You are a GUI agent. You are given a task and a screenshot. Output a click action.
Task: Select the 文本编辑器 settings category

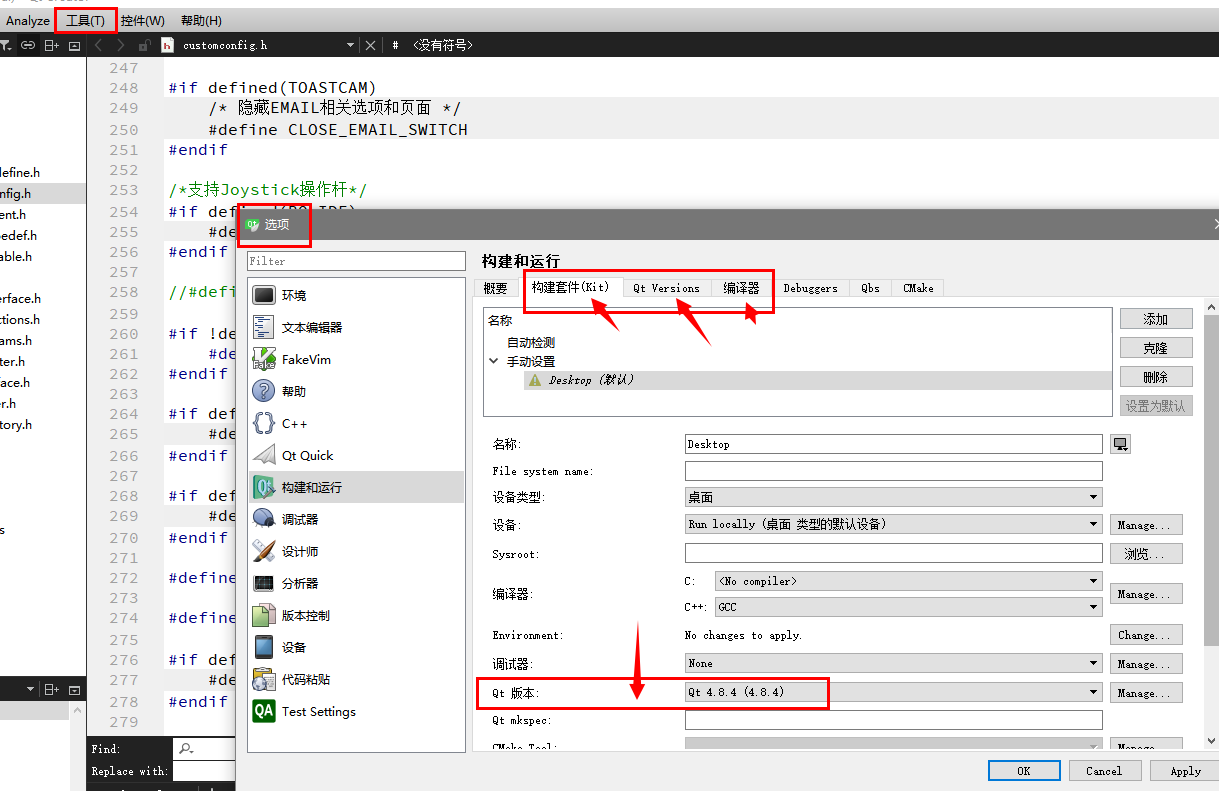300,327
